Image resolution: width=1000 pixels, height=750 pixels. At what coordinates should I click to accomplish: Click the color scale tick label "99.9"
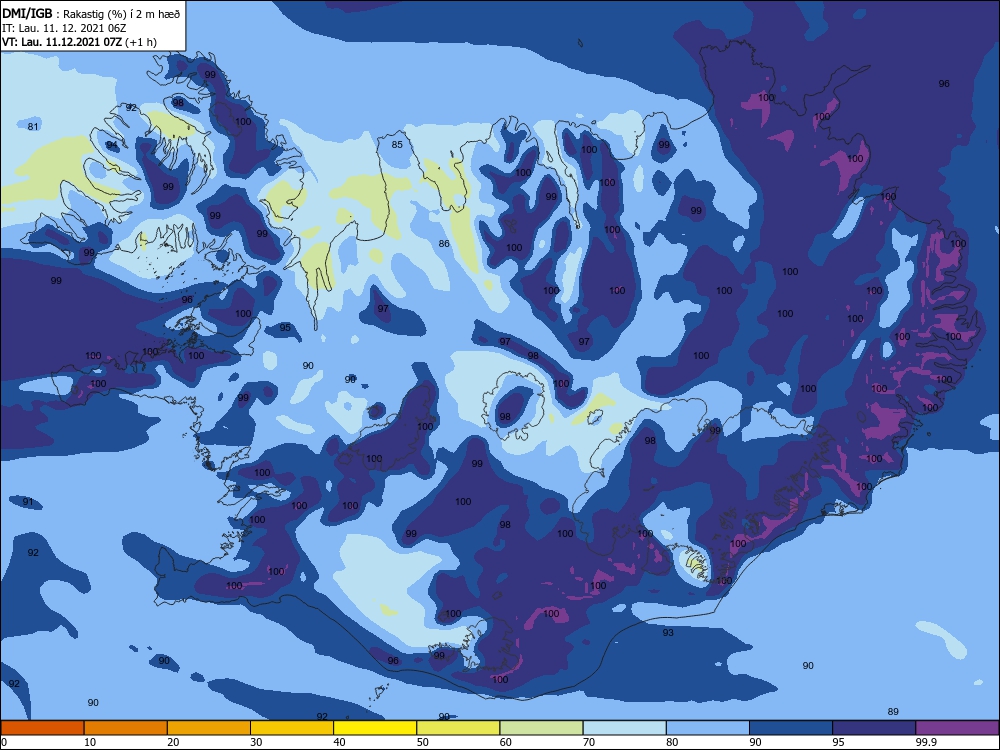click(x=926, y=742)
